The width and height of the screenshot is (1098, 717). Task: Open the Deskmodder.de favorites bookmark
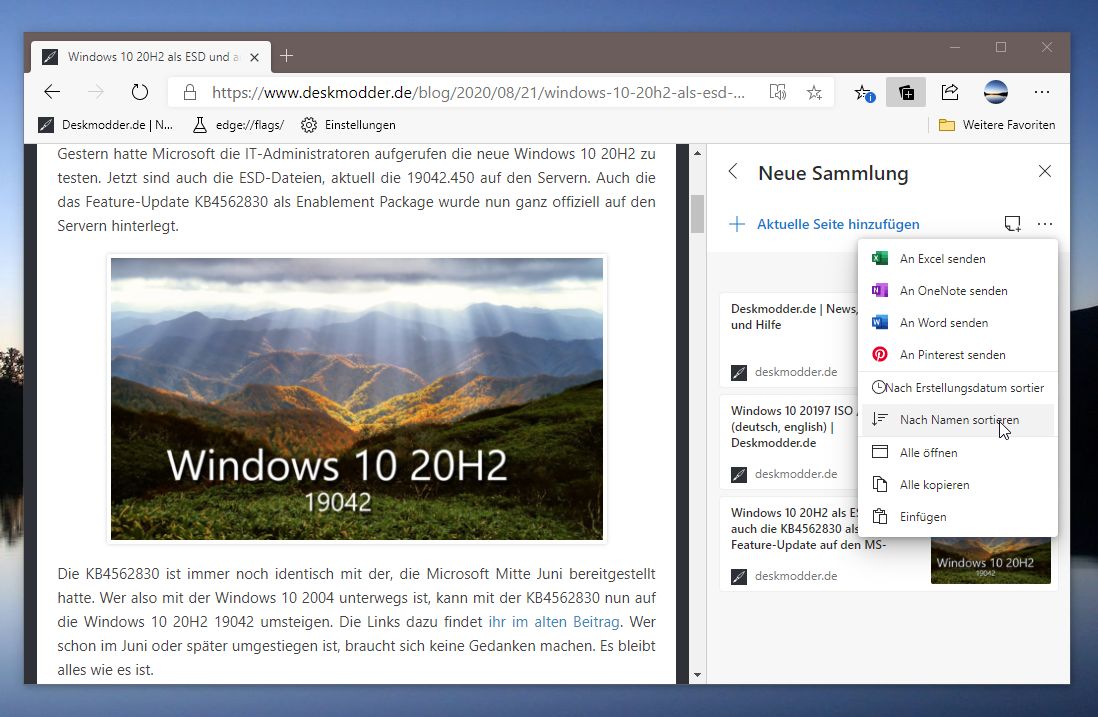(x=105, y=125)
